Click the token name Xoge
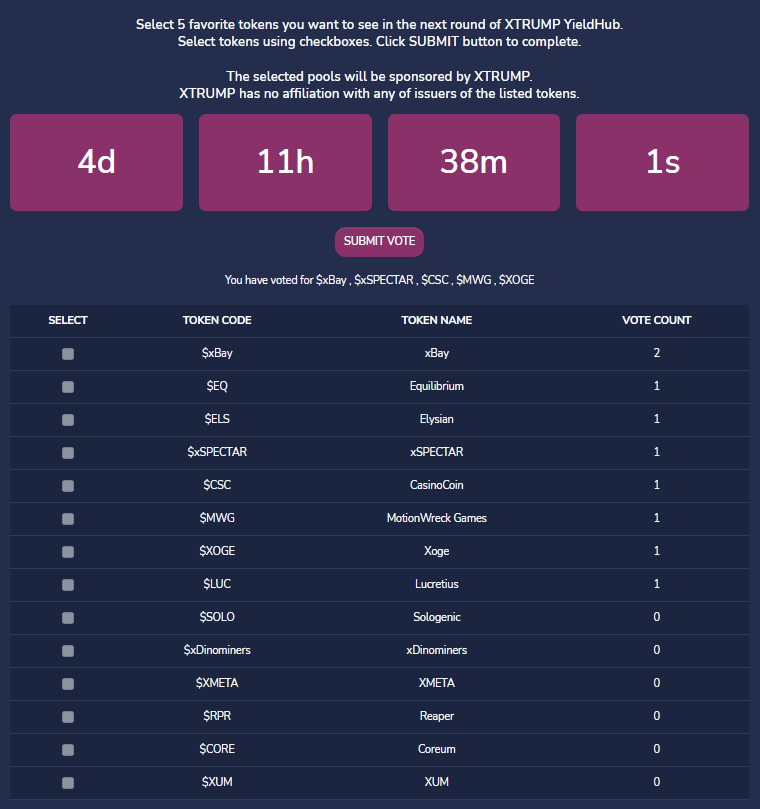The height and width of the screenshot is (809, 760). 436,551
